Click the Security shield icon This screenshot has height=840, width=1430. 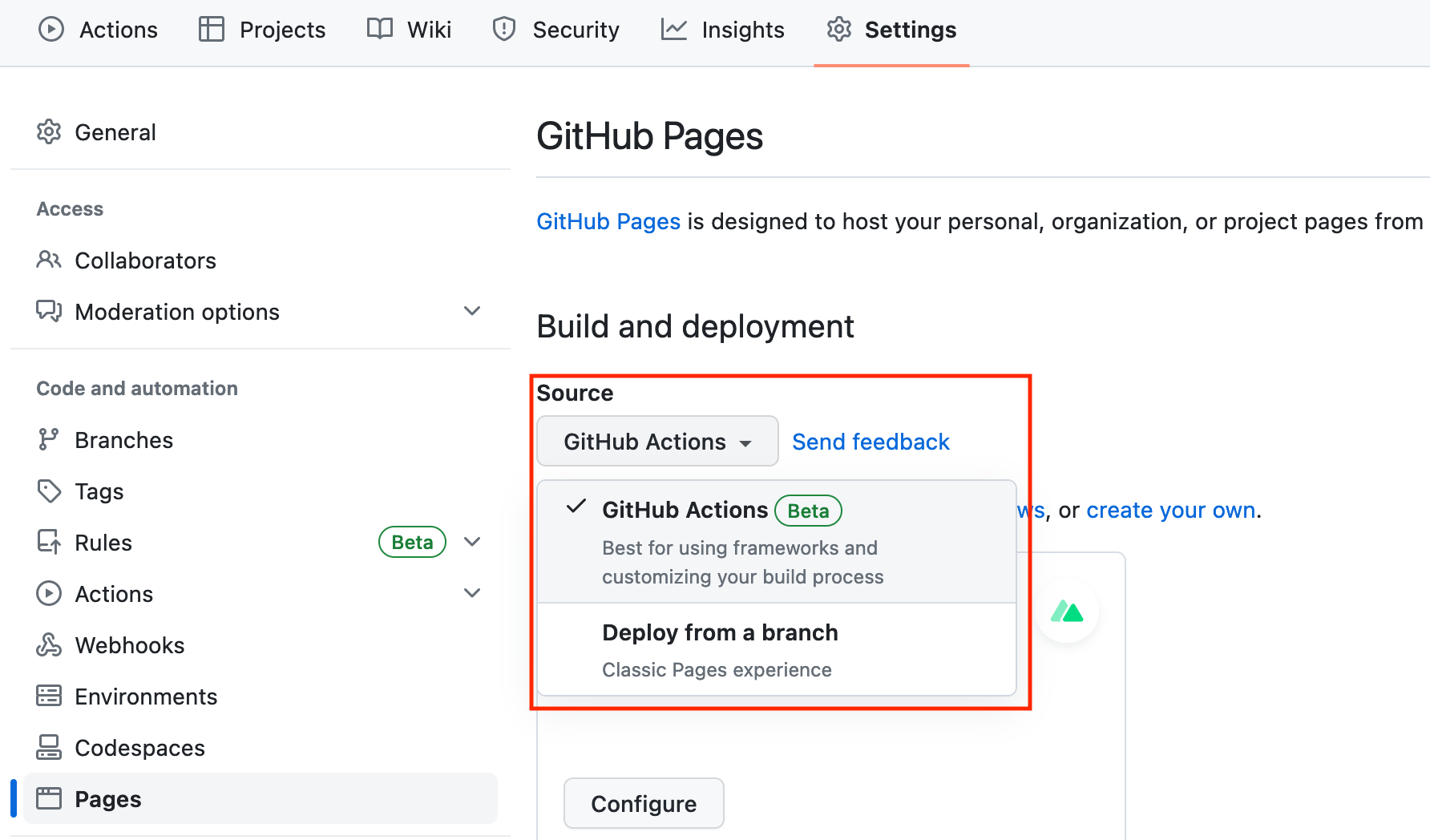coord(504,30)
